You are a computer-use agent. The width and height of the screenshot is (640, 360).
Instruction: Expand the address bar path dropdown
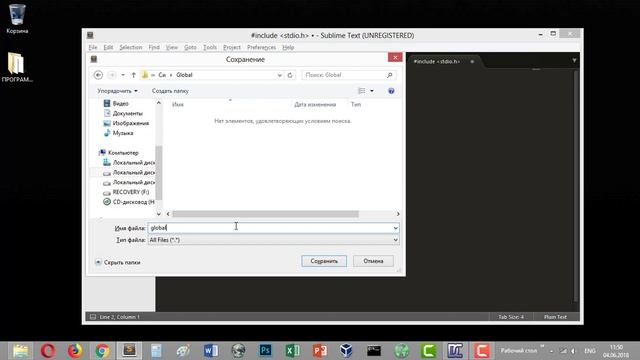click(x=280, y=75)
